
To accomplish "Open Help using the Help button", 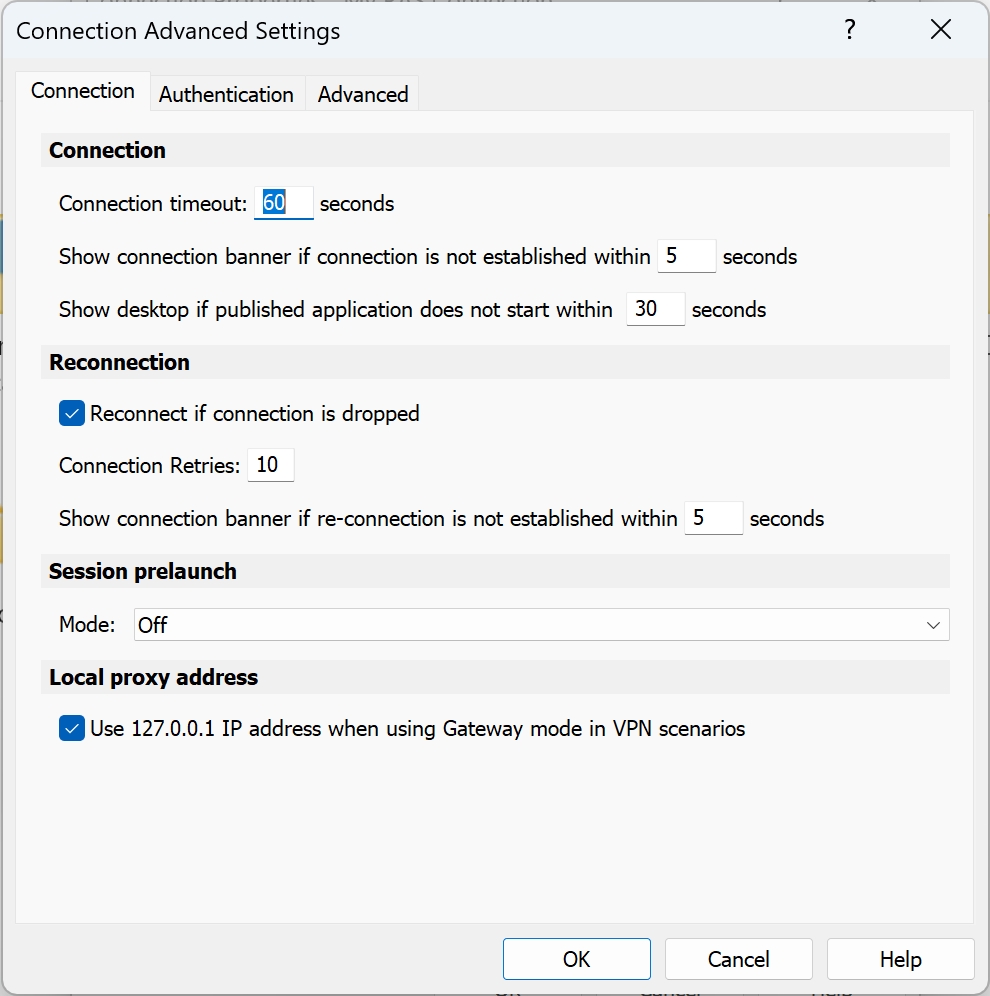I will tap(900, 959).
